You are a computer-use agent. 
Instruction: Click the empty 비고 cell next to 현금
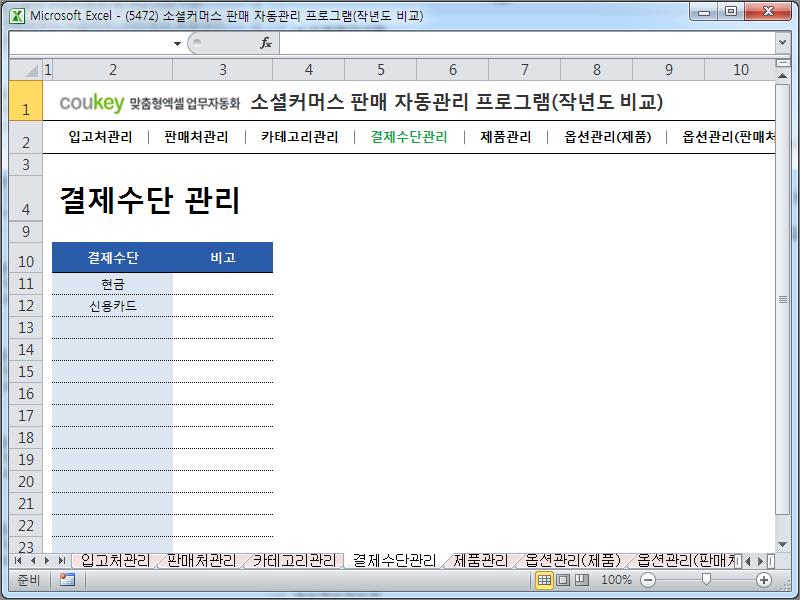tap(223, 284)
